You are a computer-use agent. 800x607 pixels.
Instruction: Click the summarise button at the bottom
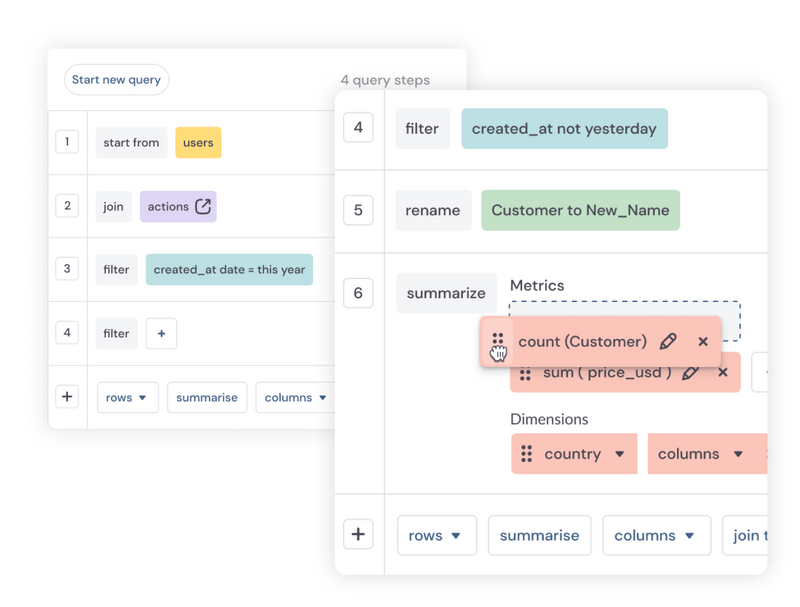539,534
